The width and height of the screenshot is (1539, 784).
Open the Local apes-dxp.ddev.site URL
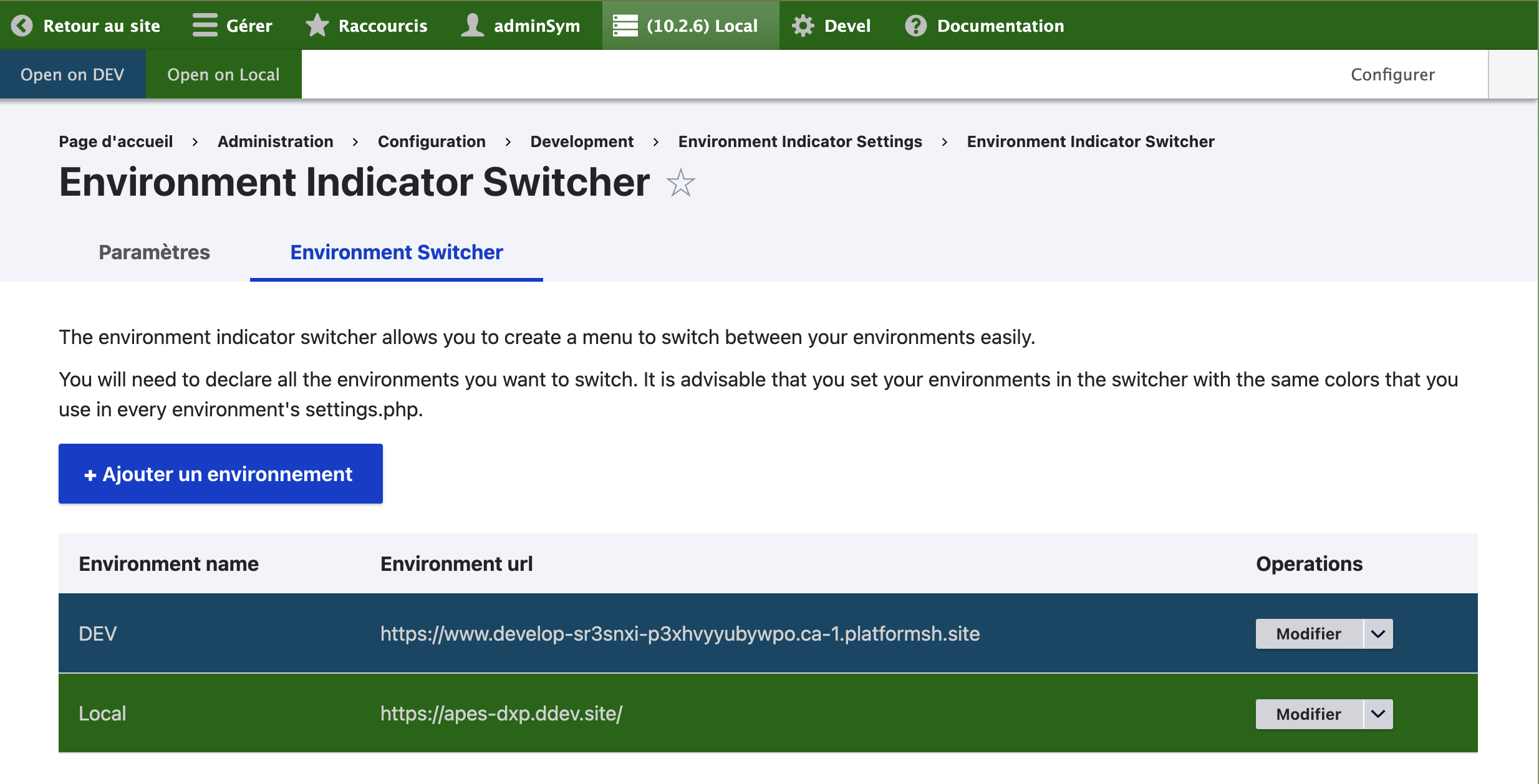501,714
